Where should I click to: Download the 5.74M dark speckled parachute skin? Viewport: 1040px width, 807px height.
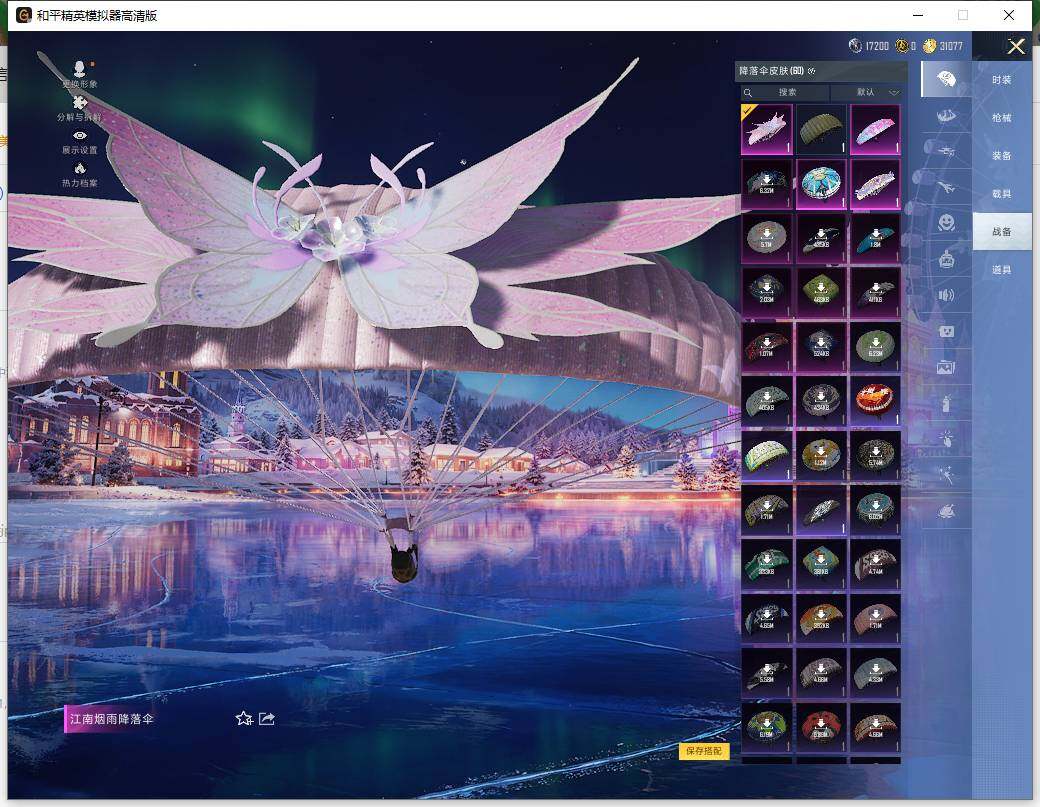coord(875,456)
